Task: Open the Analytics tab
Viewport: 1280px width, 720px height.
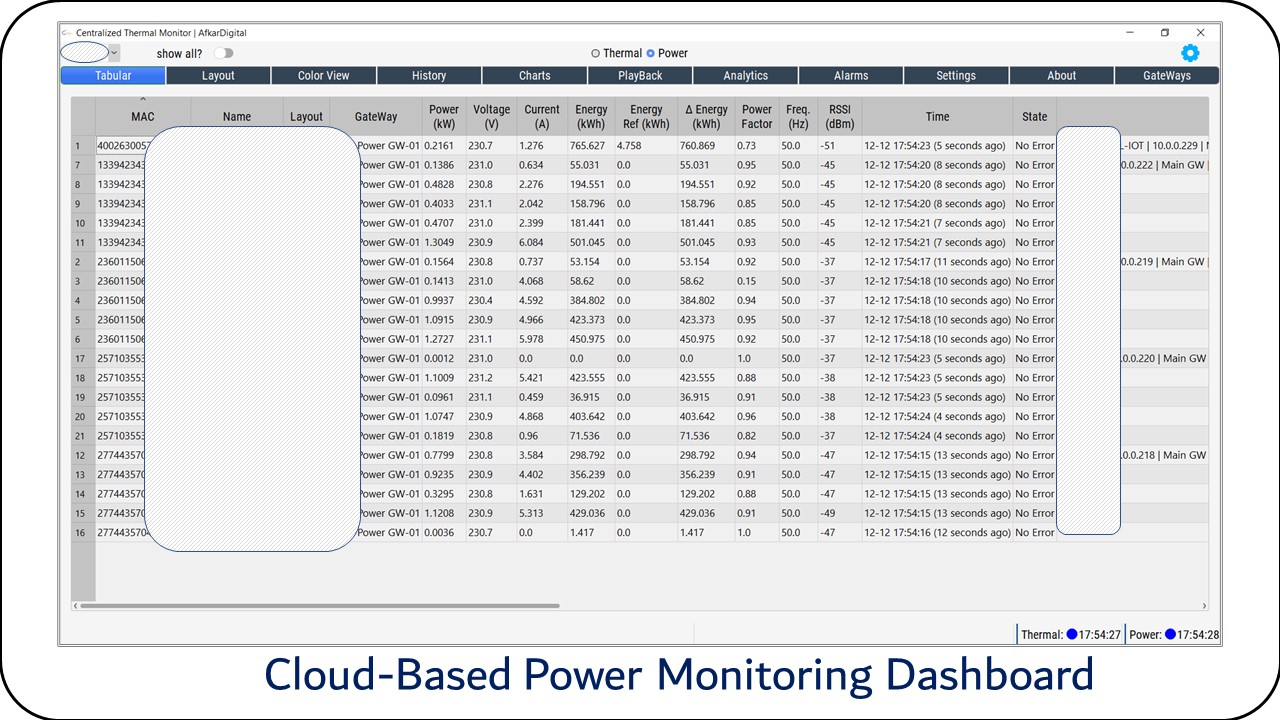Action: tap(745, 76)
